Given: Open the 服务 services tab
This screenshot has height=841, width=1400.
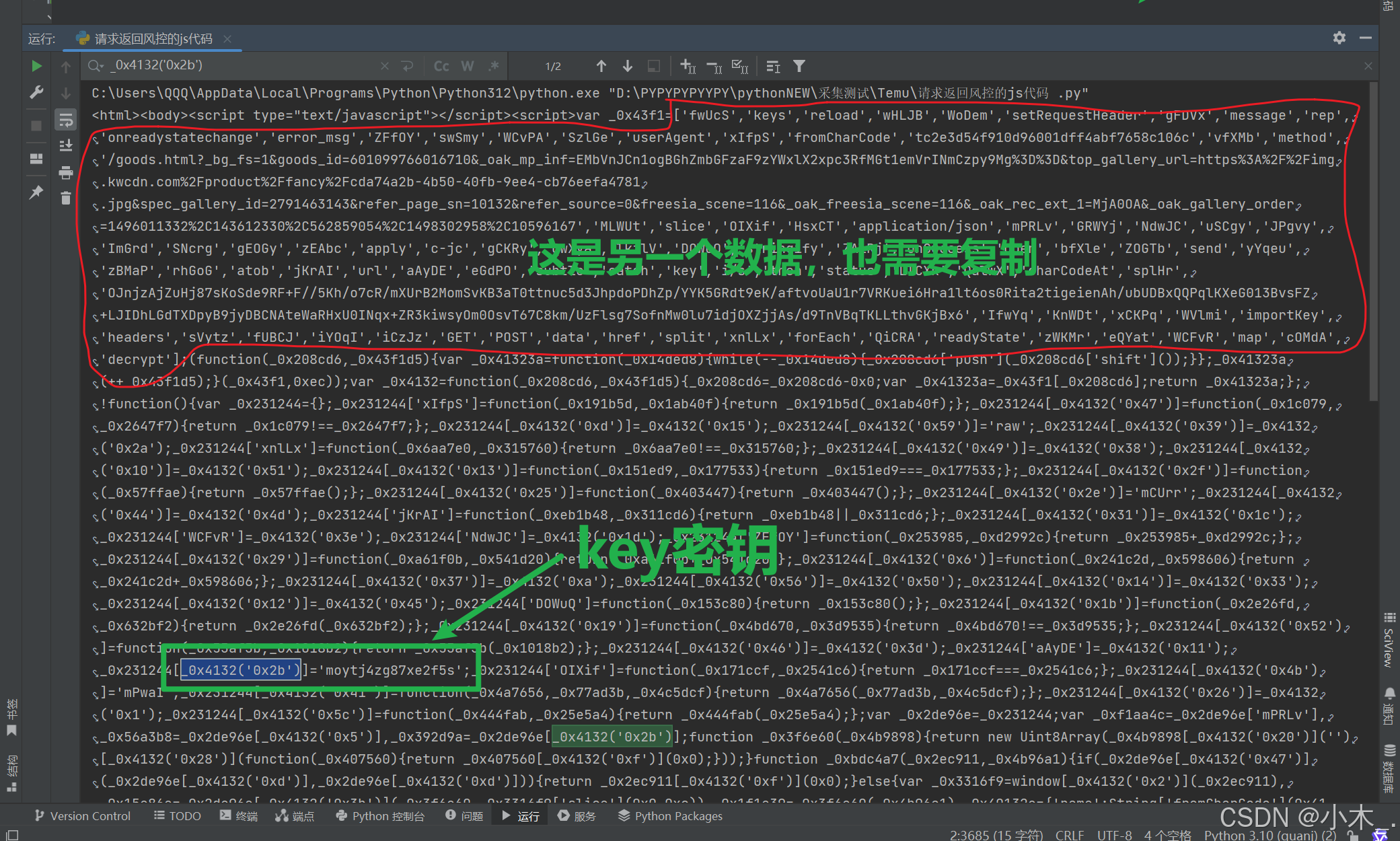Looking at the screenshot, I should pos(577,816).
